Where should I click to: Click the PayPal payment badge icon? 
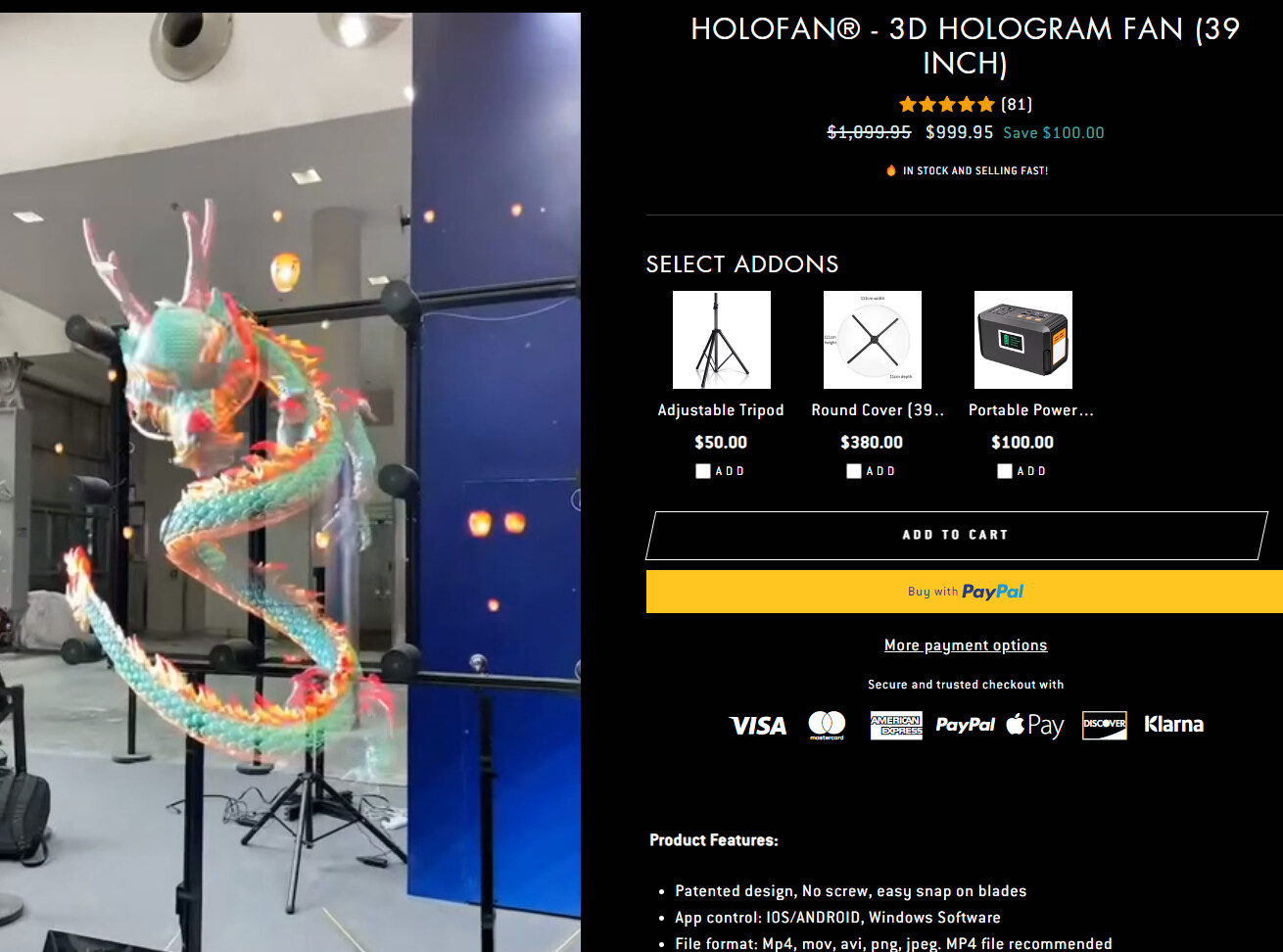pyautogui.click(x=965, y=725)
